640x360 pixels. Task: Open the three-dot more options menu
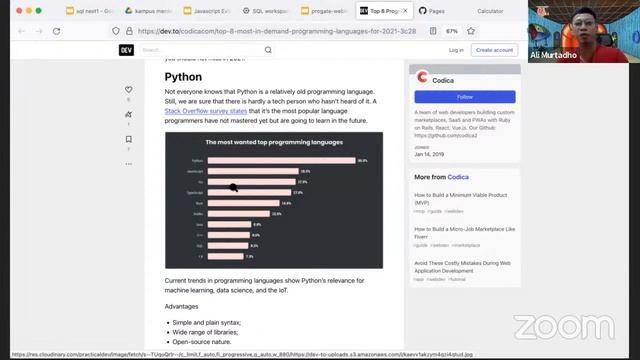129,164
